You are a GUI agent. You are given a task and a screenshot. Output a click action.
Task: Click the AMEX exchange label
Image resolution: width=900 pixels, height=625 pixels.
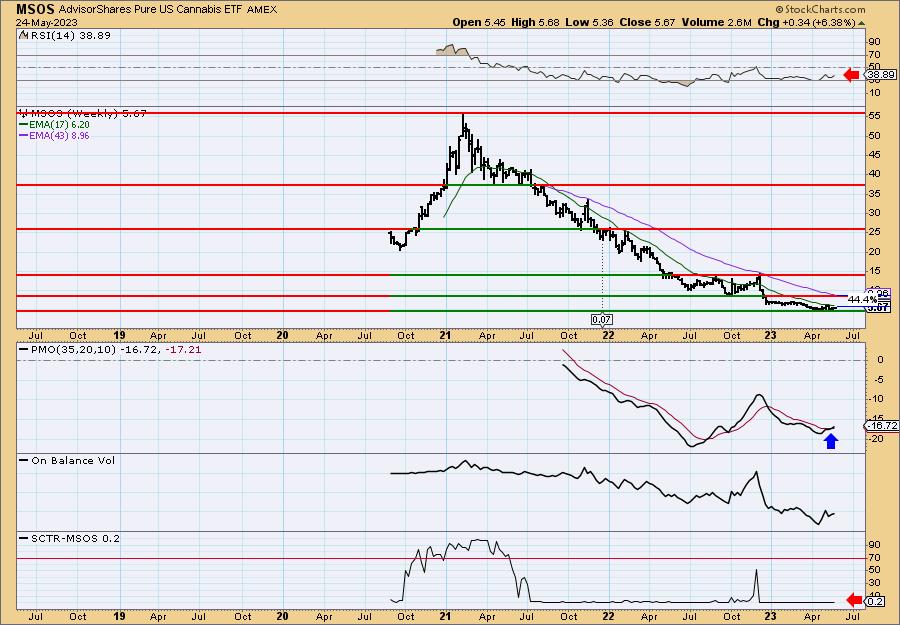tap(262, 10)
